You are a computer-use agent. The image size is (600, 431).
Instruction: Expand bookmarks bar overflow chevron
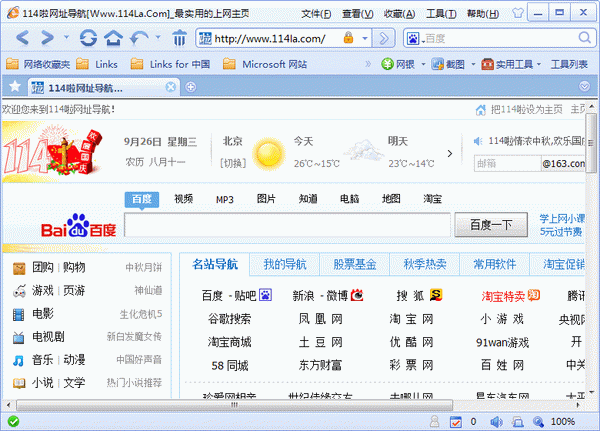pyautogui.click(x=368, y=64)
